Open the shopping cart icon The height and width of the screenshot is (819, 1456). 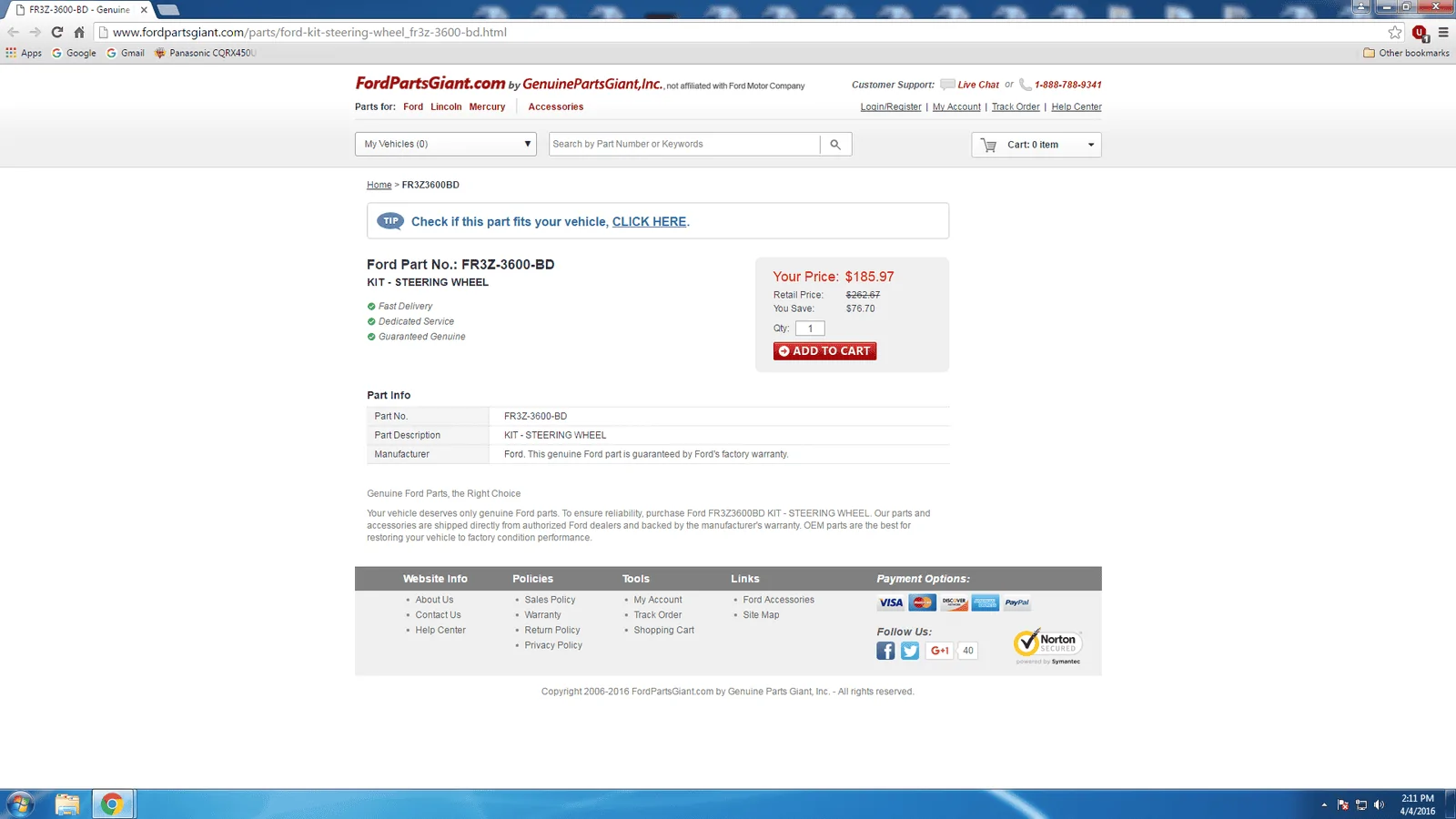[x=989, y=145]
